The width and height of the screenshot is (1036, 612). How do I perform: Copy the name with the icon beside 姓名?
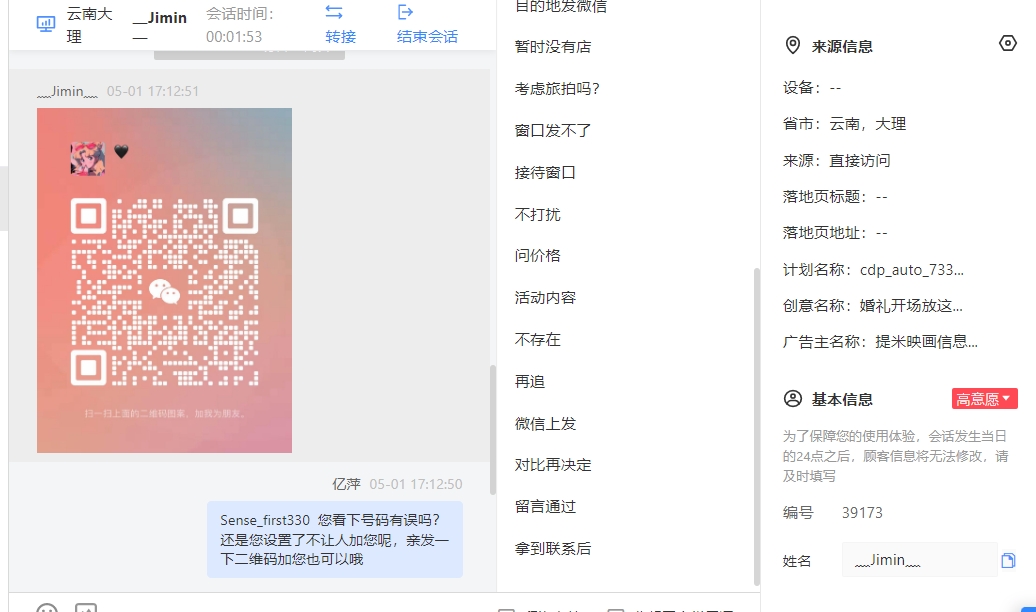[x=1008, y=560]
